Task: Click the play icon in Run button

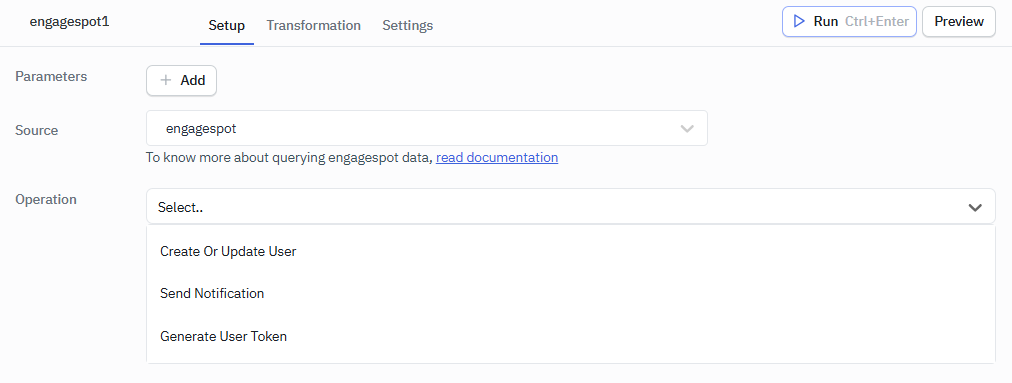Action: pyautogui.click(x=799, y=22)
